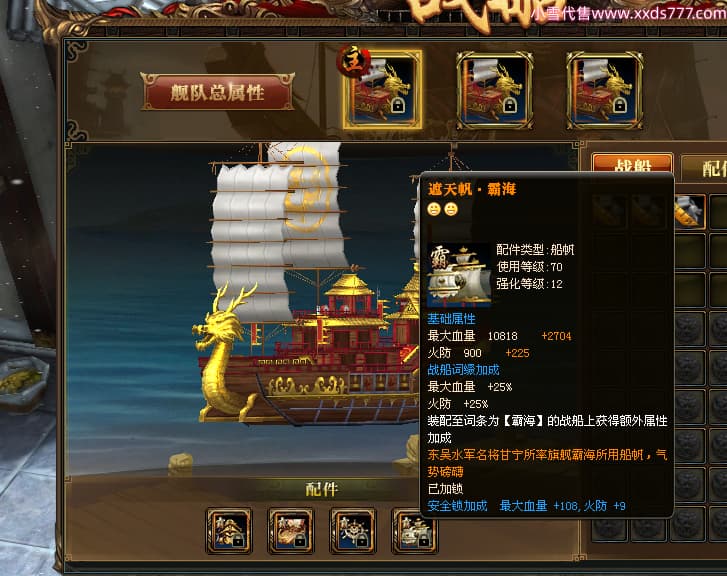Image resolution: width=727 pixels, height=576 pixels.
Task: Click the 遮天帆·霸海 item icon in tooltip
Action: tap(459, 275)
